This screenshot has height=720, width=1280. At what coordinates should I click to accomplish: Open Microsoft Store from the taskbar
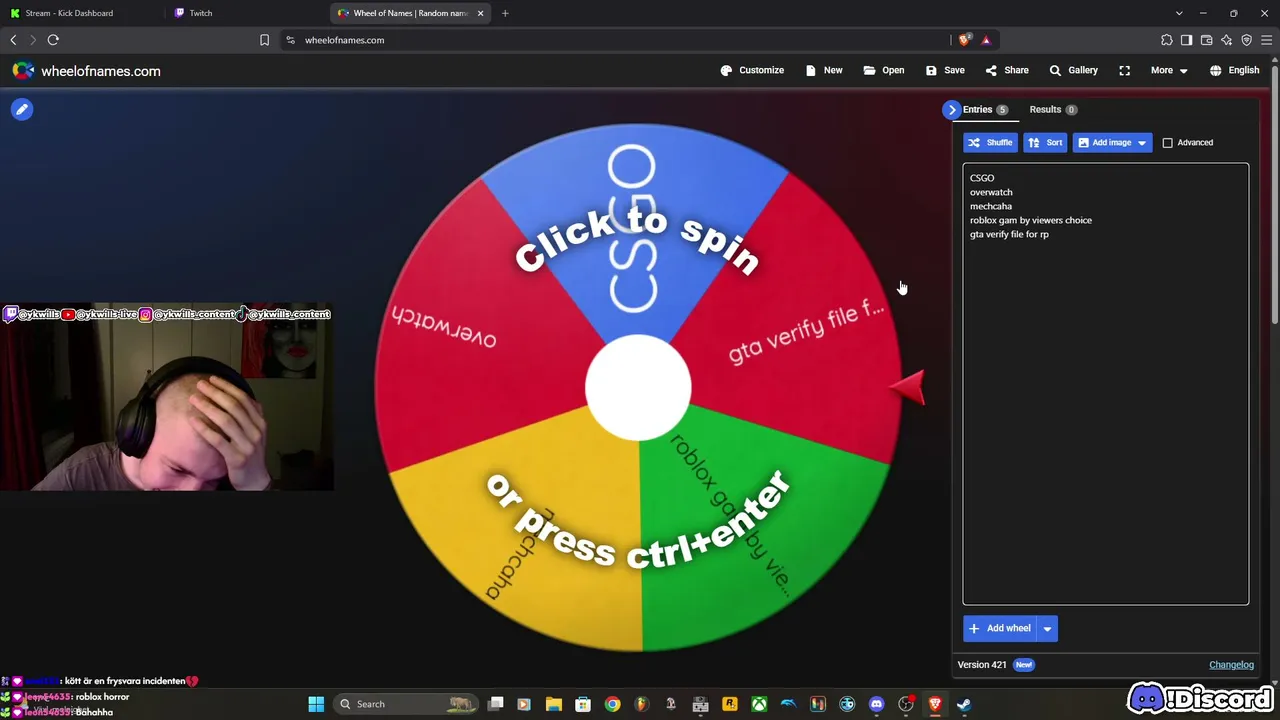pos(583,704)
